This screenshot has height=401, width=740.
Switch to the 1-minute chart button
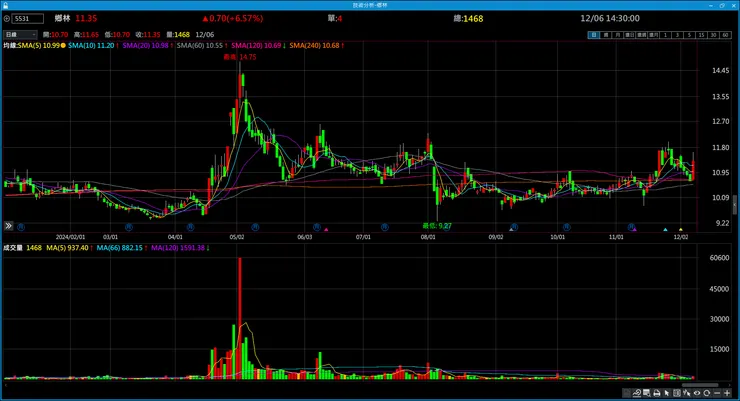[665, 35]
